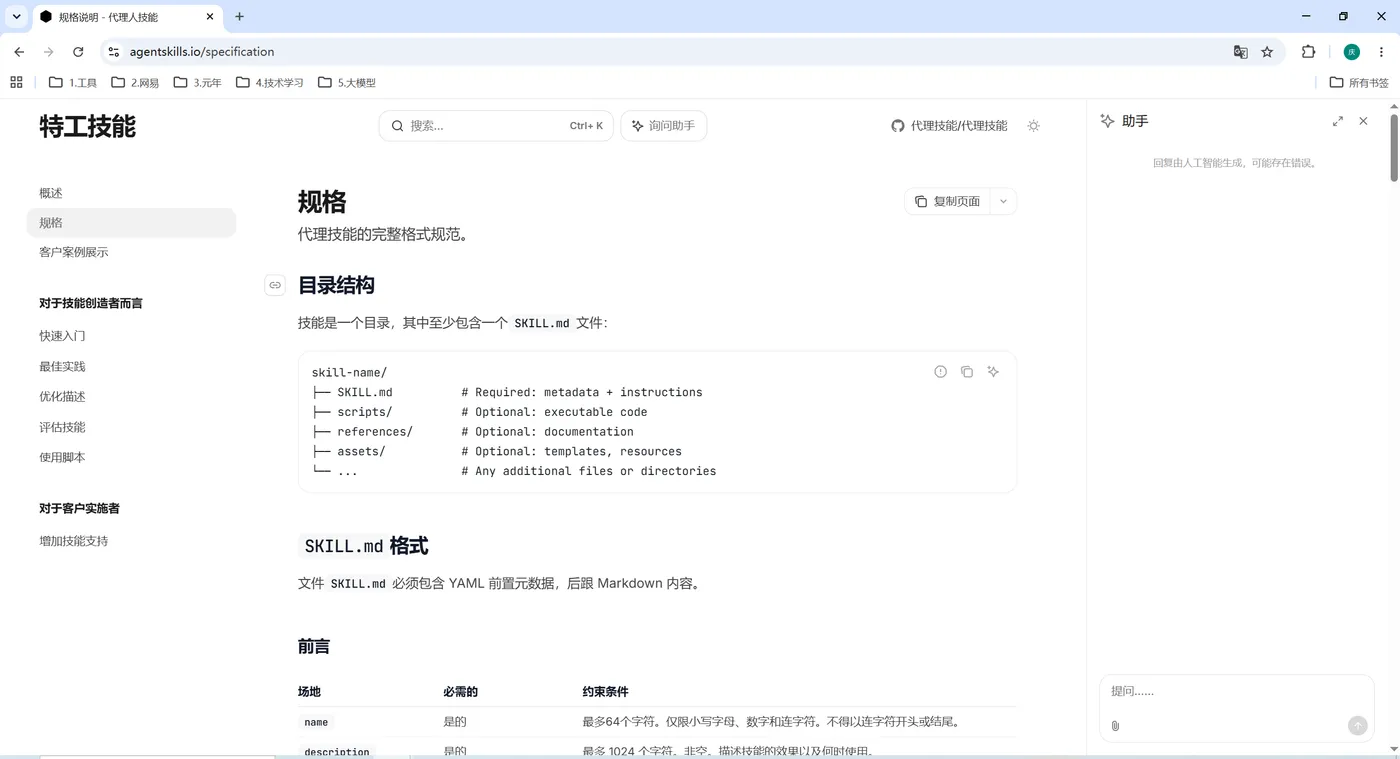Viewport: 1400px width, 759px height.
Task: Open the 增加技能支持 sidebar link
Action: tap(74, 541)
